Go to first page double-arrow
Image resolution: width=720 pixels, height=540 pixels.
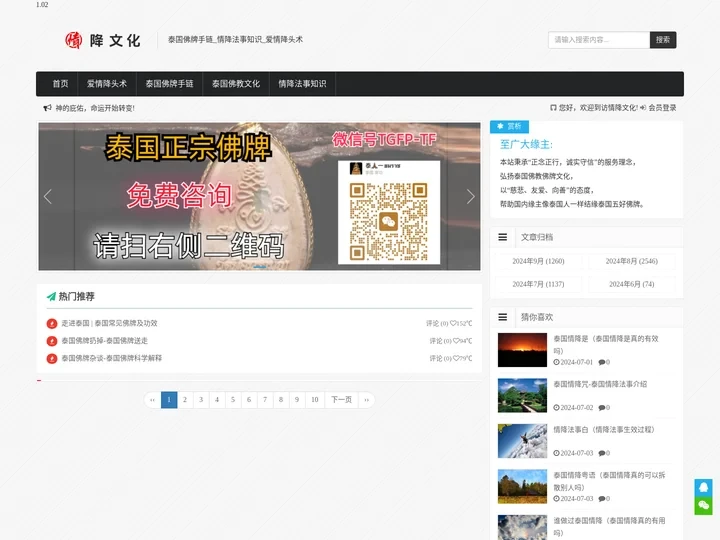click(152, 400)
